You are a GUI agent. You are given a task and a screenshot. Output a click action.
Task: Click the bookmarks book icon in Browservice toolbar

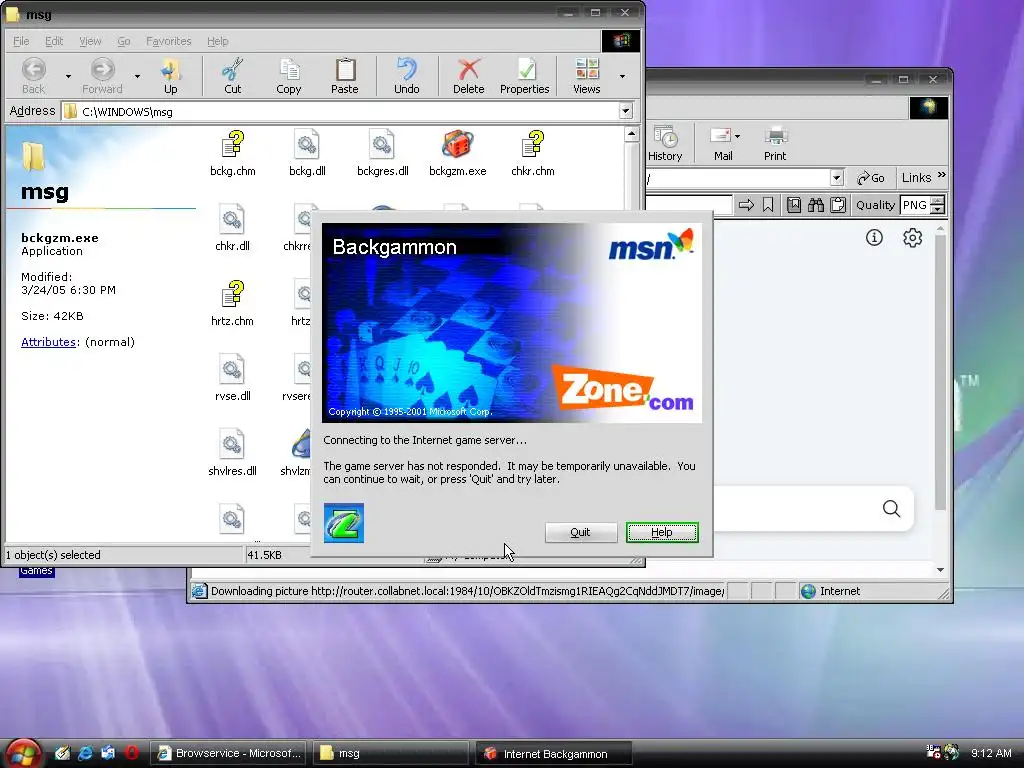click(793, 205)
